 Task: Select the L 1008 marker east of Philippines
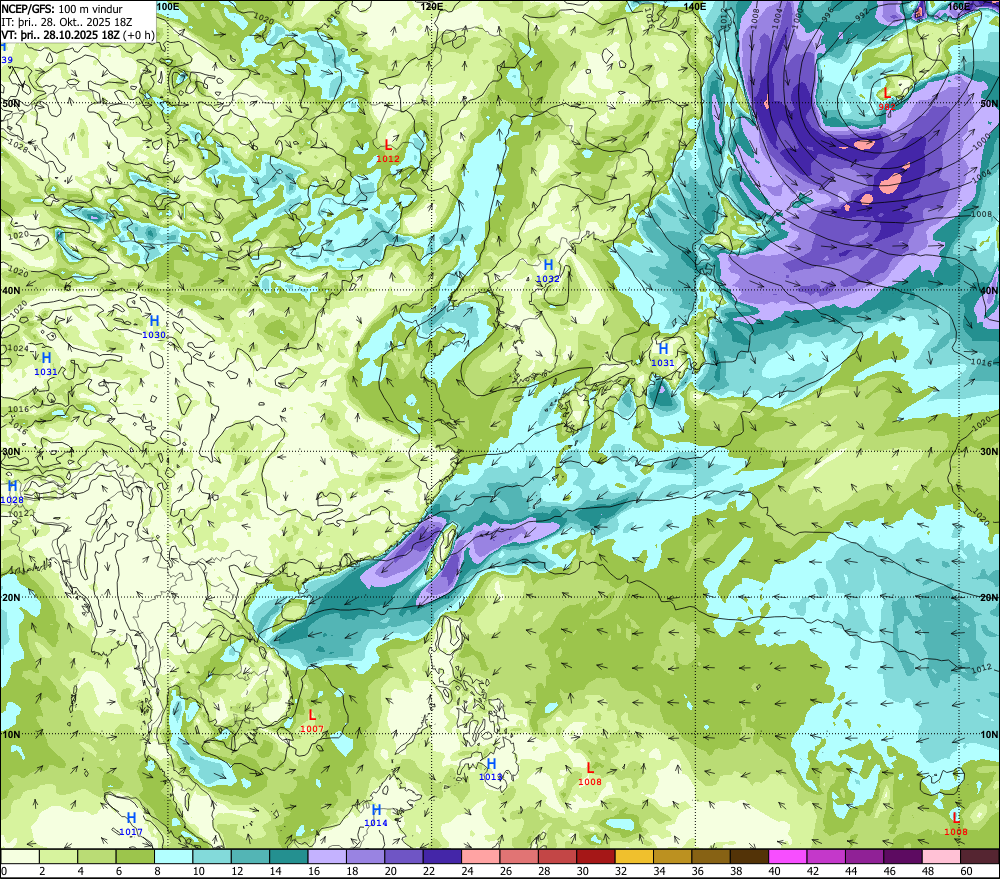(x=590, y=774)
